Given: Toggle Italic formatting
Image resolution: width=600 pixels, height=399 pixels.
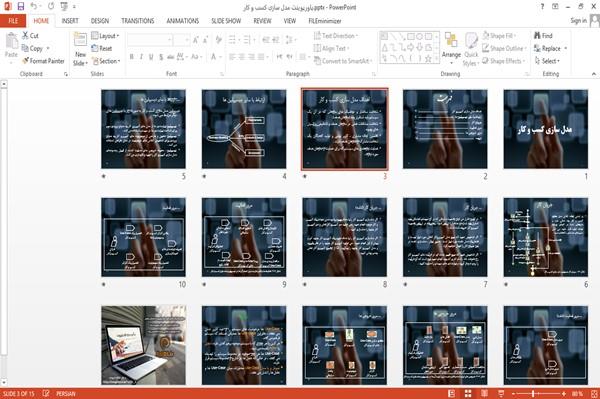Looking at the screenshot, I should coord(141,57).
